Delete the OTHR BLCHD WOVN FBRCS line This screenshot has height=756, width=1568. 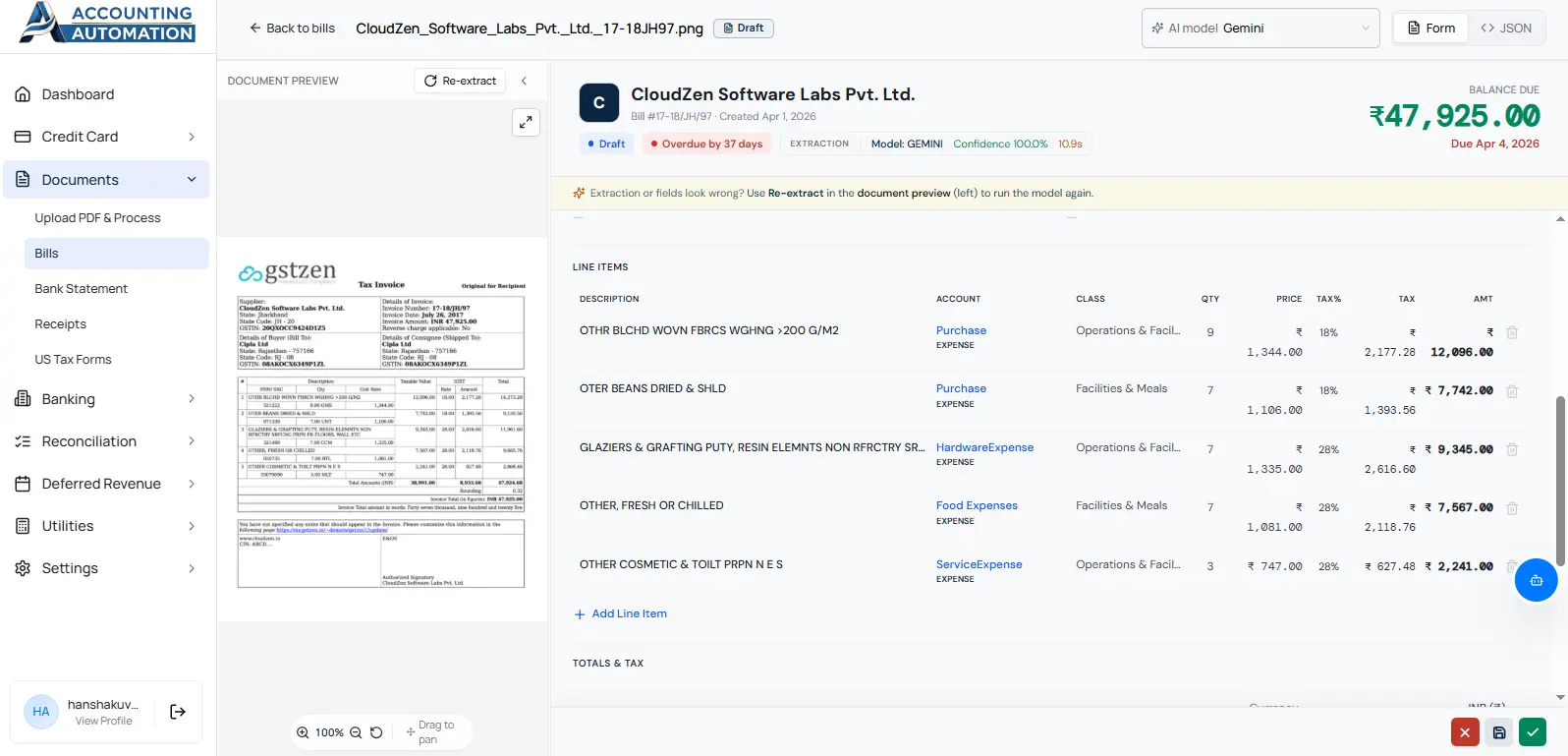[x=1512, y=333]
